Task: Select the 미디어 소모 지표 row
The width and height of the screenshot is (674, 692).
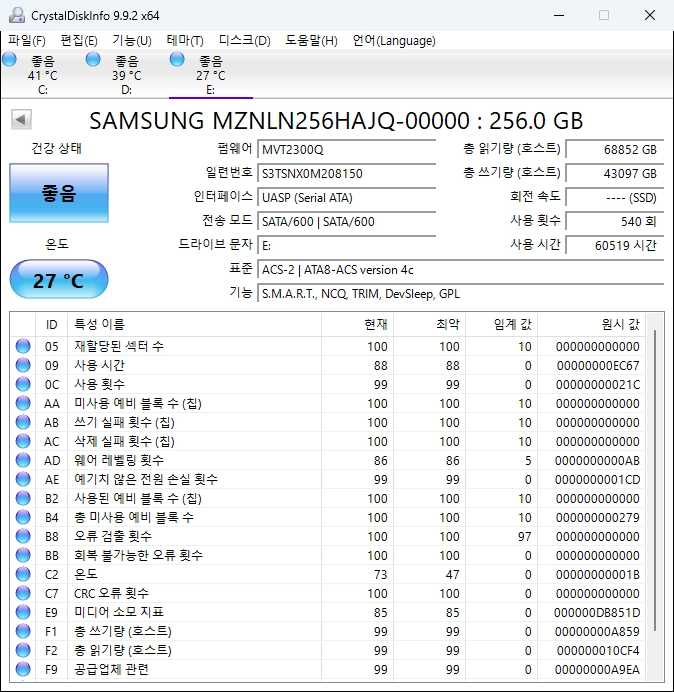Action: [x=328, y=612]
